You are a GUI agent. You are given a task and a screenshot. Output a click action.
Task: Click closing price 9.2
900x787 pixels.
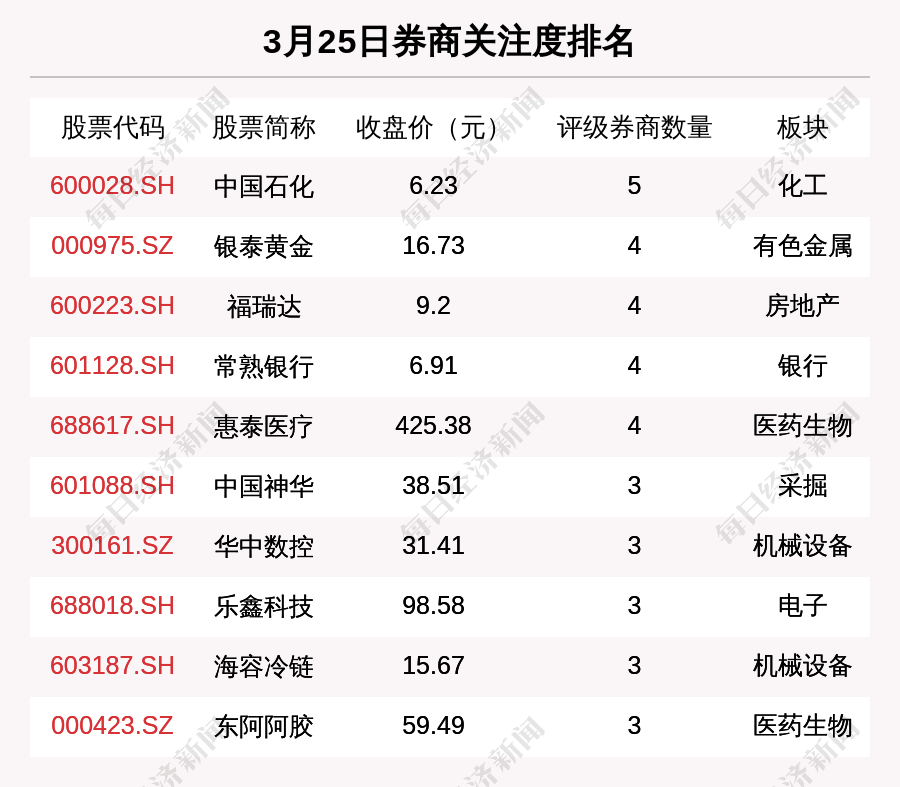click(x=433, y=306)
